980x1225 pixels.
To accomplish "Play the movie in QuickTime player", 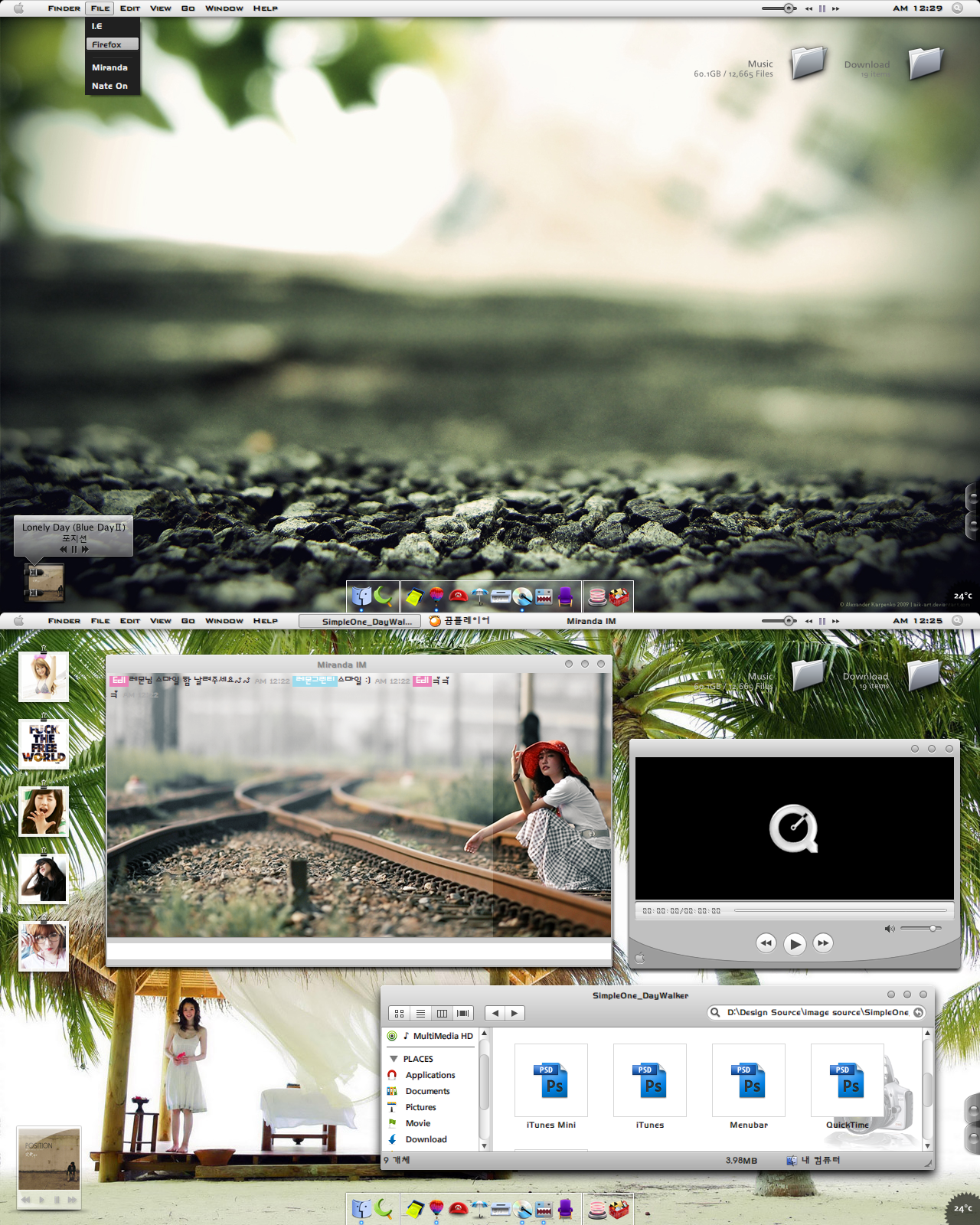I will pos(795,944).
